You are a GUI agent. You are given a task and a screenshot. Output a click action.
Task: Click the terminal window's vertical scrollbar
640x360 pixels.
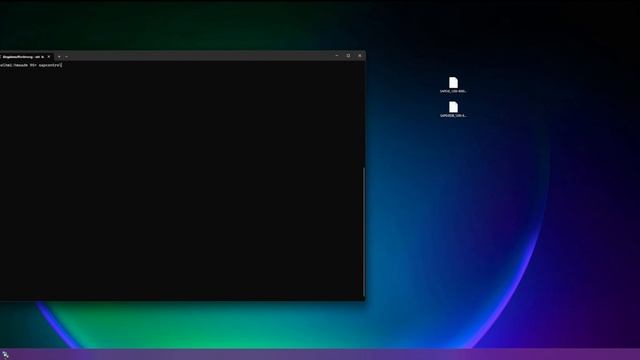364,232
